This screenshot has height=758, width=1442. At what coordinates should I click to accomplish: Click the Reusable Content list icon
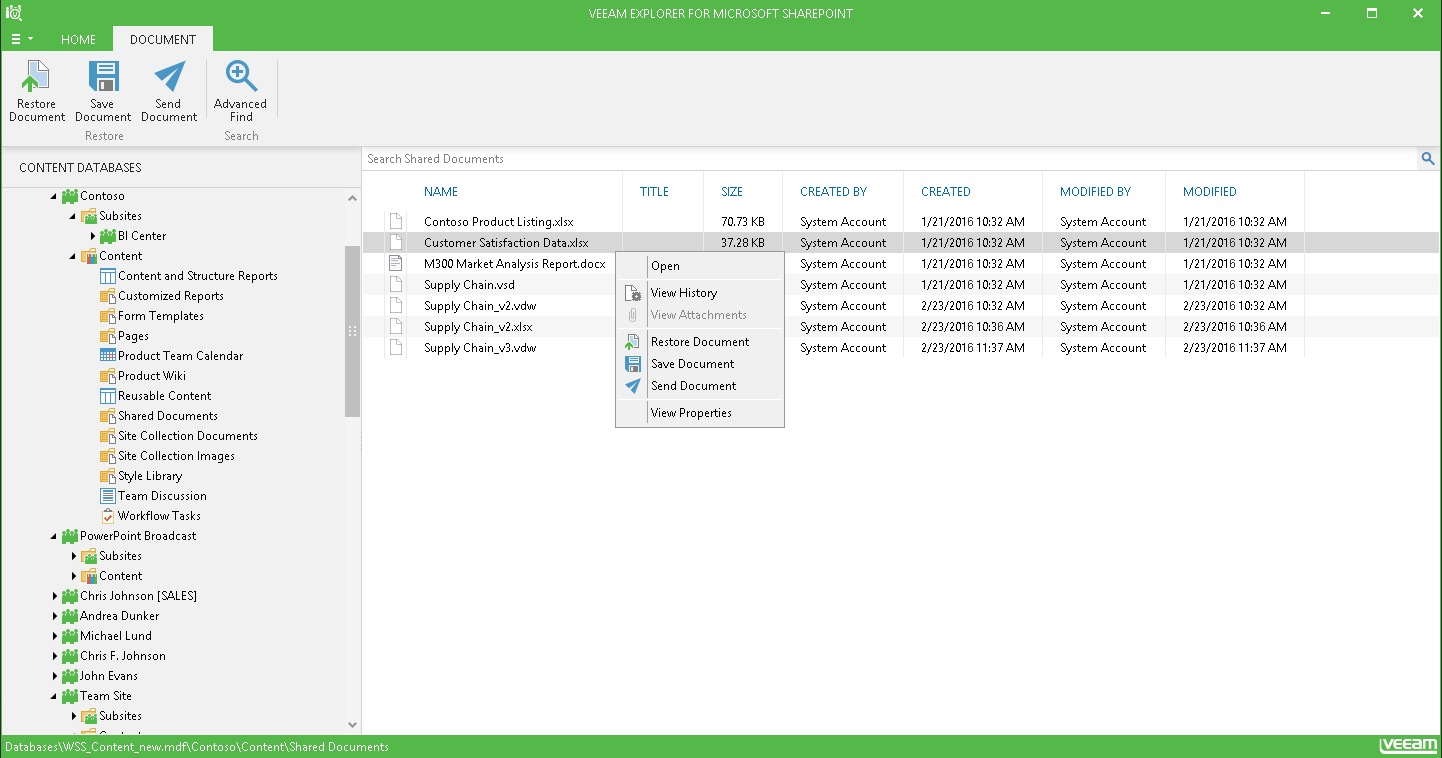tap(108, 396)
